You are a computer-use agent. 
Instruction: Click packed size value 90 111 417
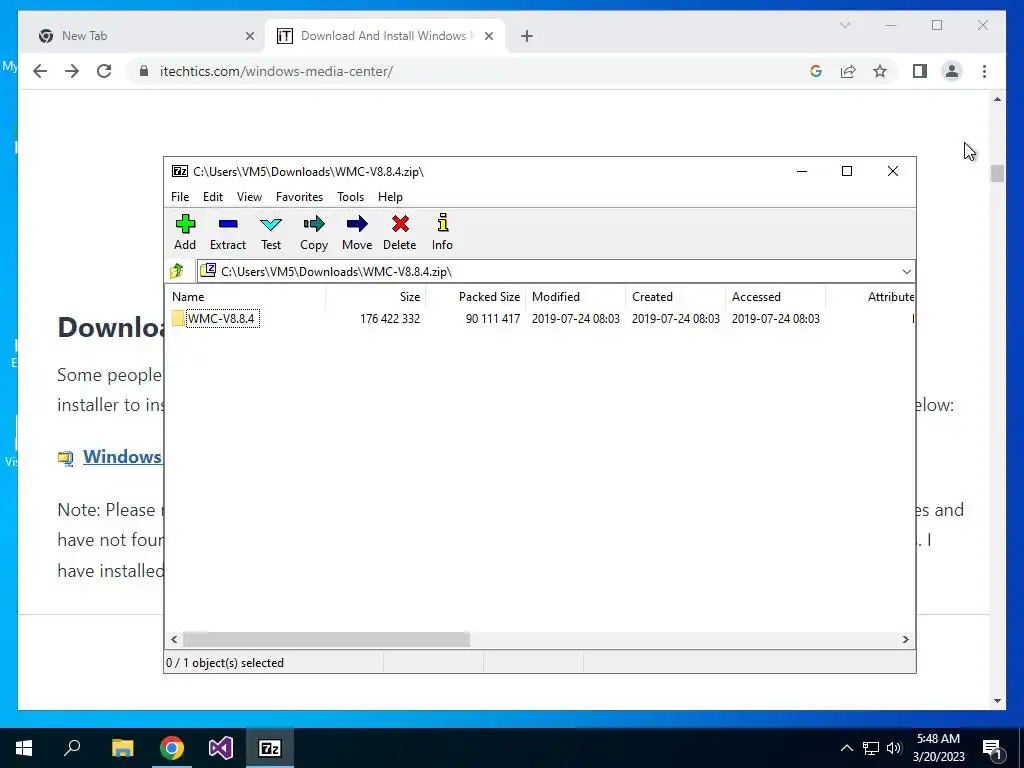tap(493, 319)
